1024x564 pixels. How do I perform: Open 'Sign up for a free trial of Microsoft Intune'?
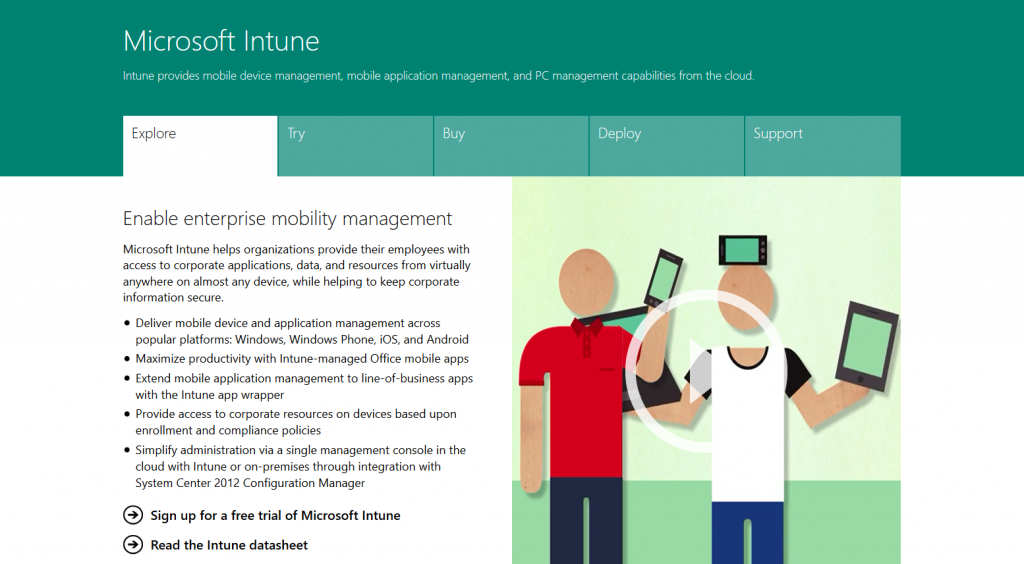pos(275,516)
